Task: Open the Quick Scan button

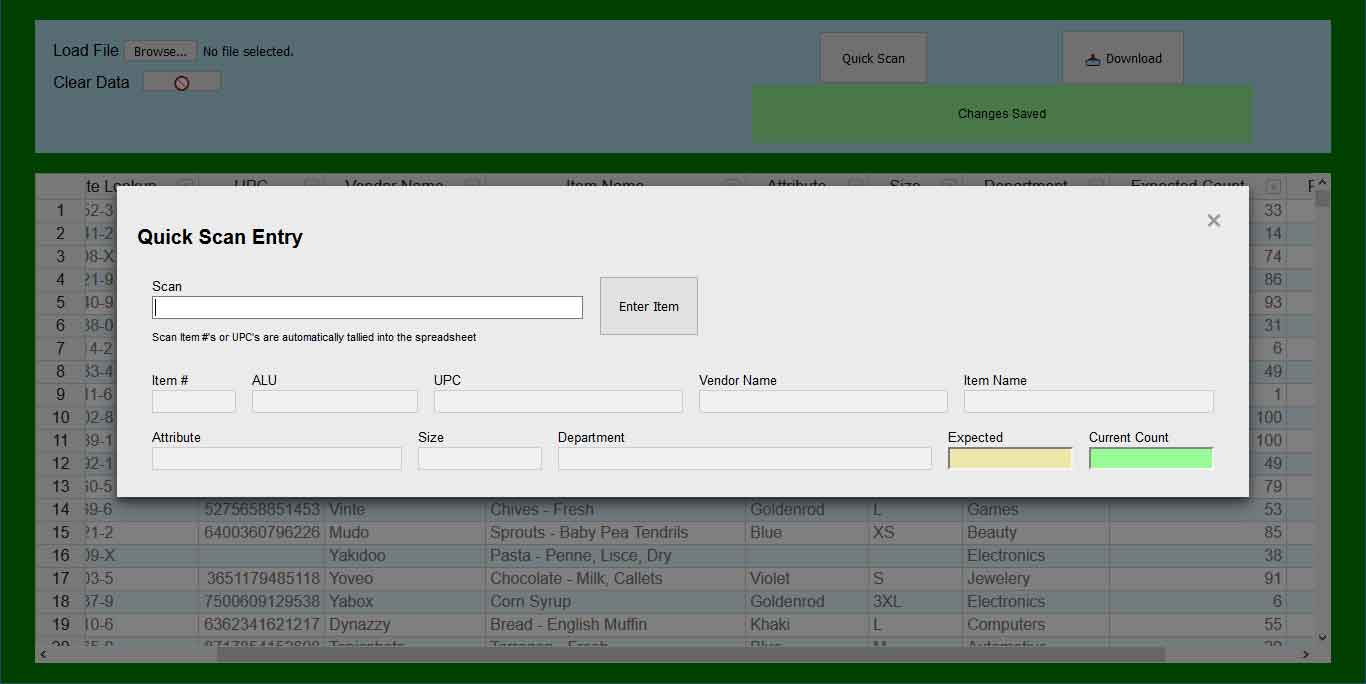Action: [x=873, y=59]
